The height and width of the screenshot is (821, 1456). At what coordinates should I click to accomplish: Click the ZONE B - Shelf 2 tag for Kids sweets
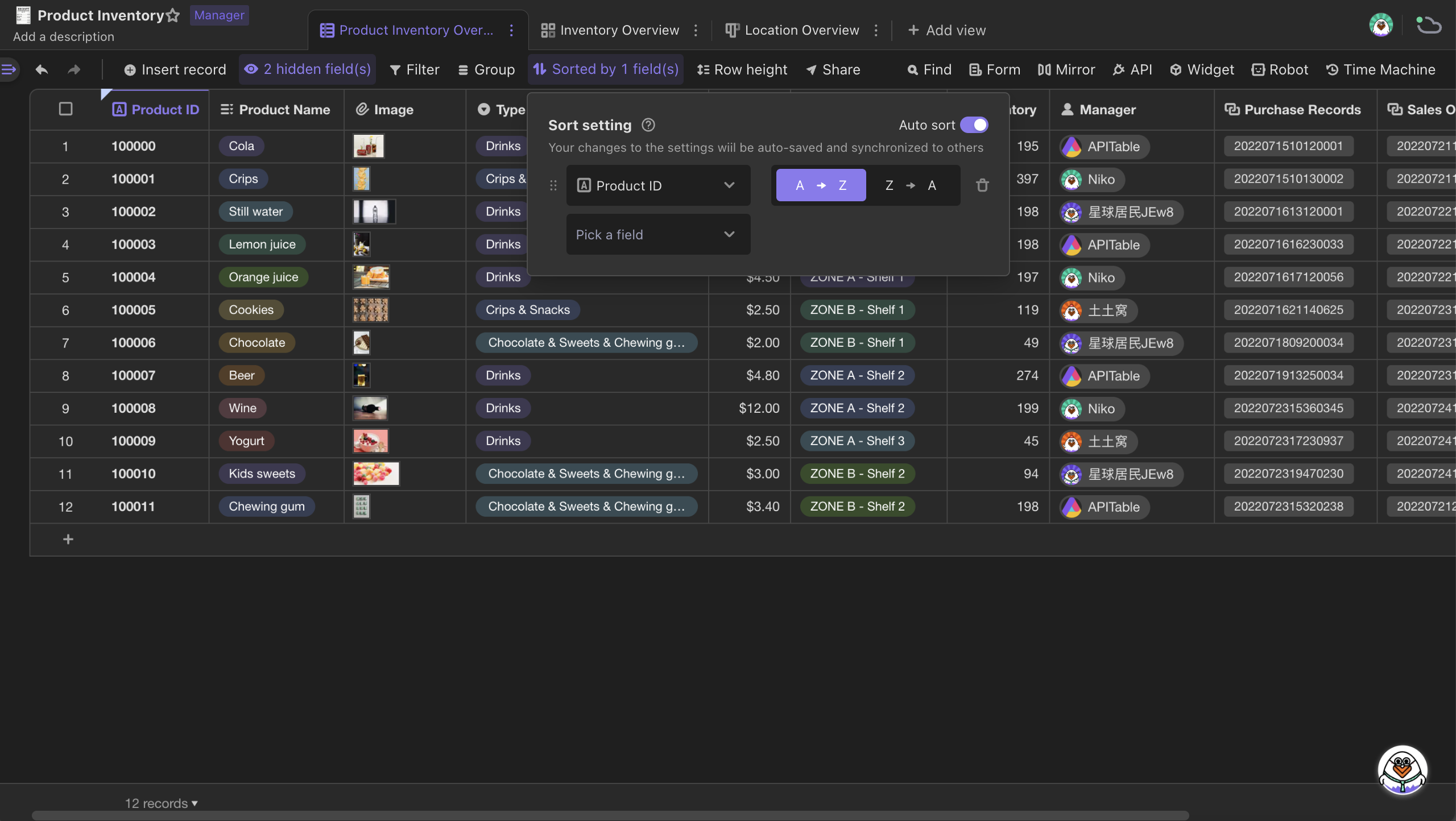857,474
